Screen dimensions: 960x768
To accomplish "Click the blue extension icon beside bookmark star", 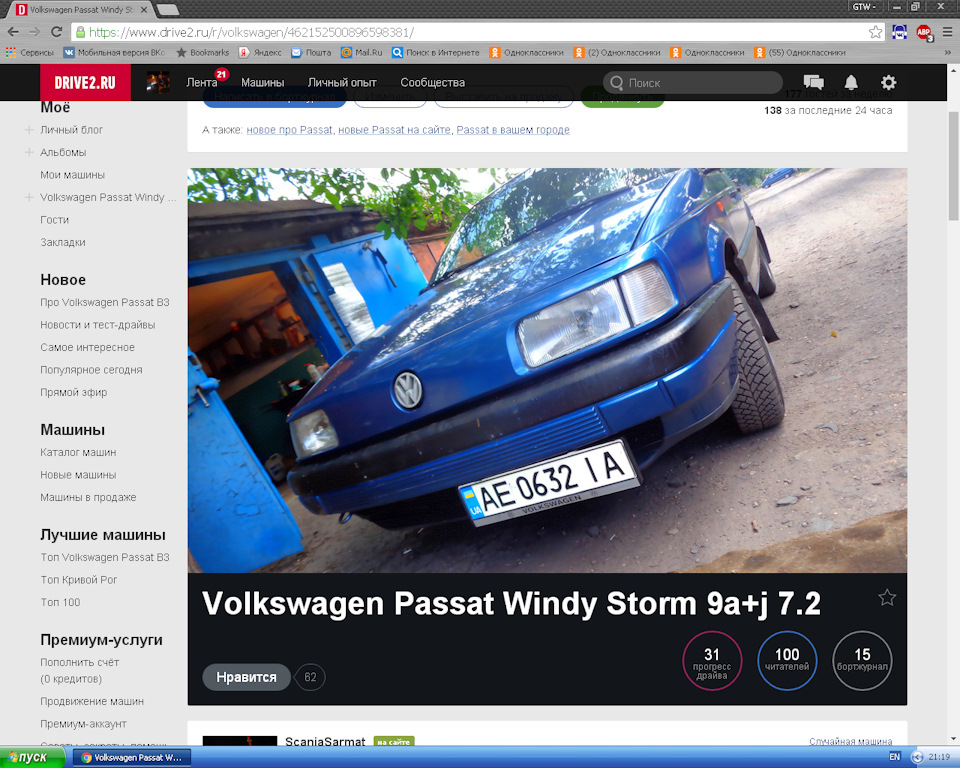I will (x=899, y=32).
